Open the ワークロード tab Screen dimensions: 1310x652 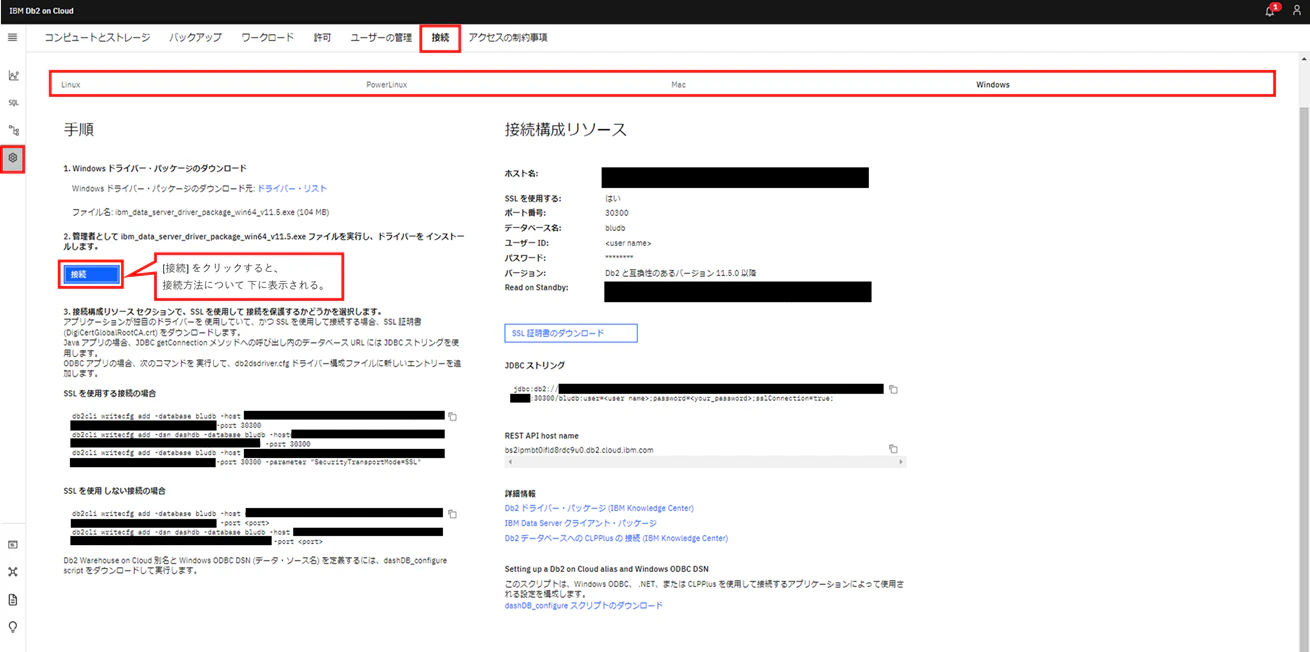[268, 38]
